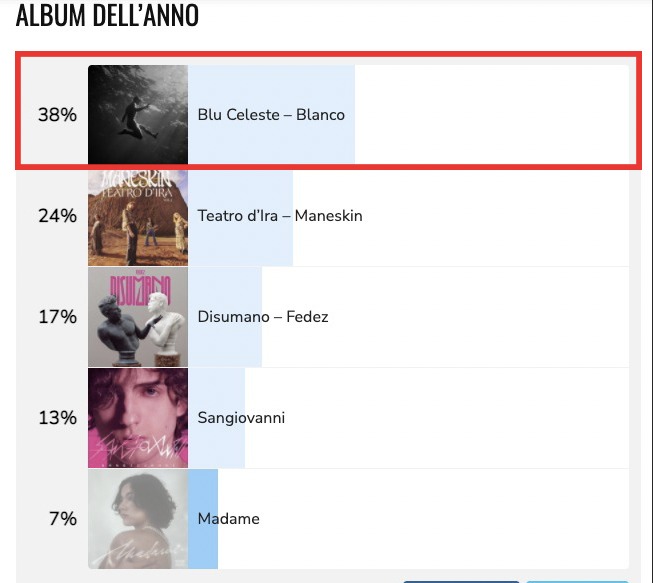The image size is (653, 583).
Task: Click the 7% vote percentage
Action: 63,519
